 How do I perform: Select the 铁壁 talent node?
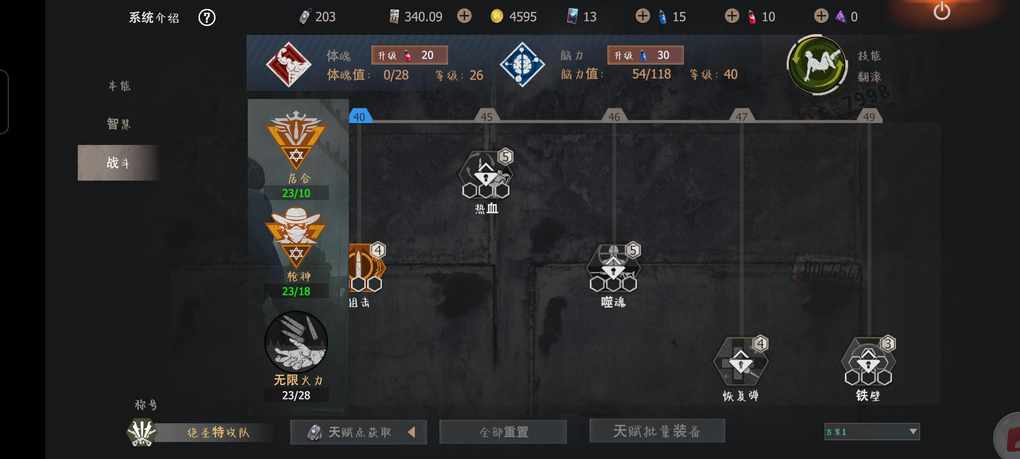pos(868,361)
